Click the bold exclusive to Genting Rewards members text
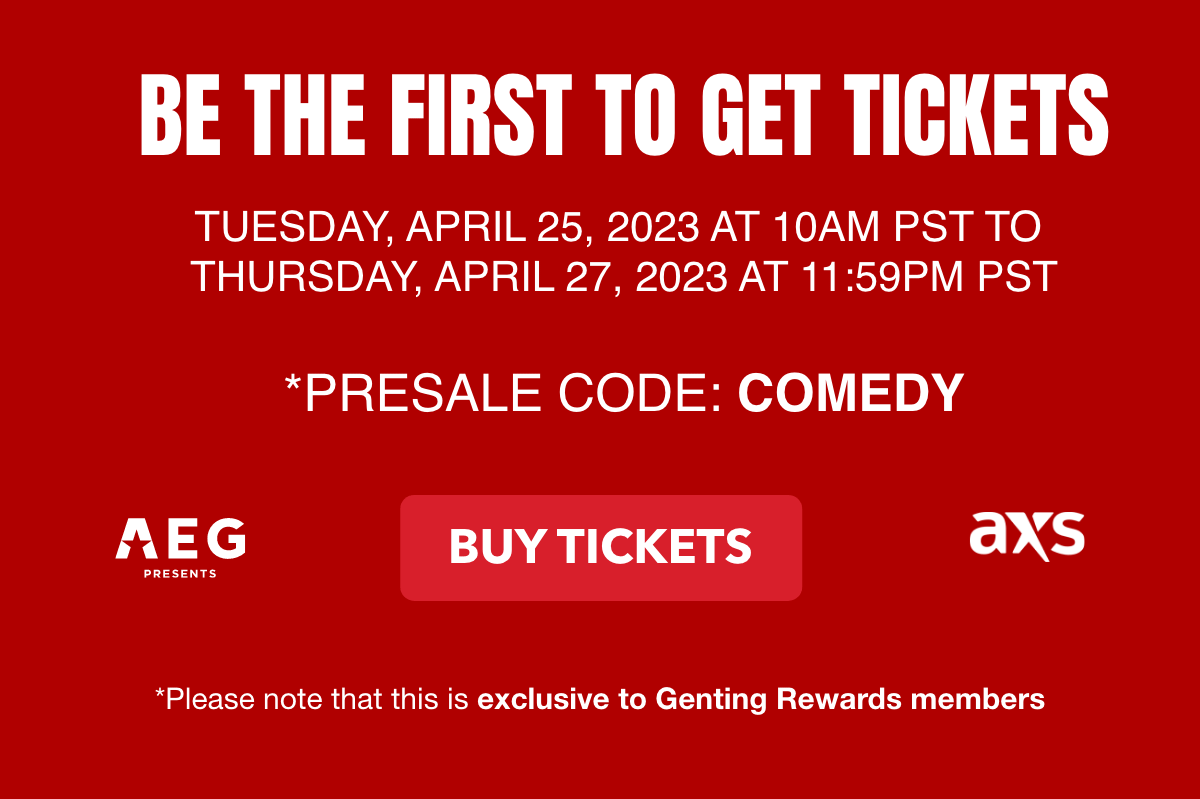 pos(761,698)
